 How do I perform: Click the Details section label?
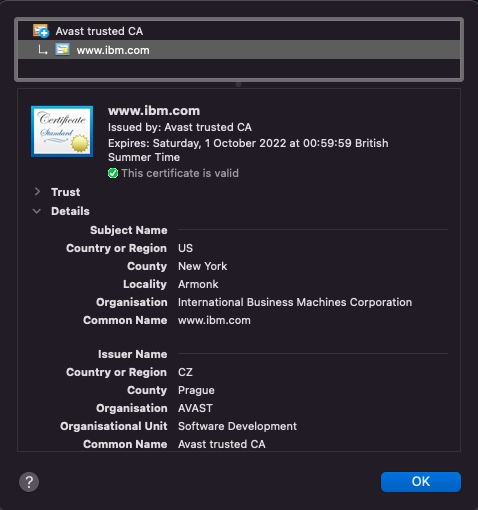(x=70, y=211)
